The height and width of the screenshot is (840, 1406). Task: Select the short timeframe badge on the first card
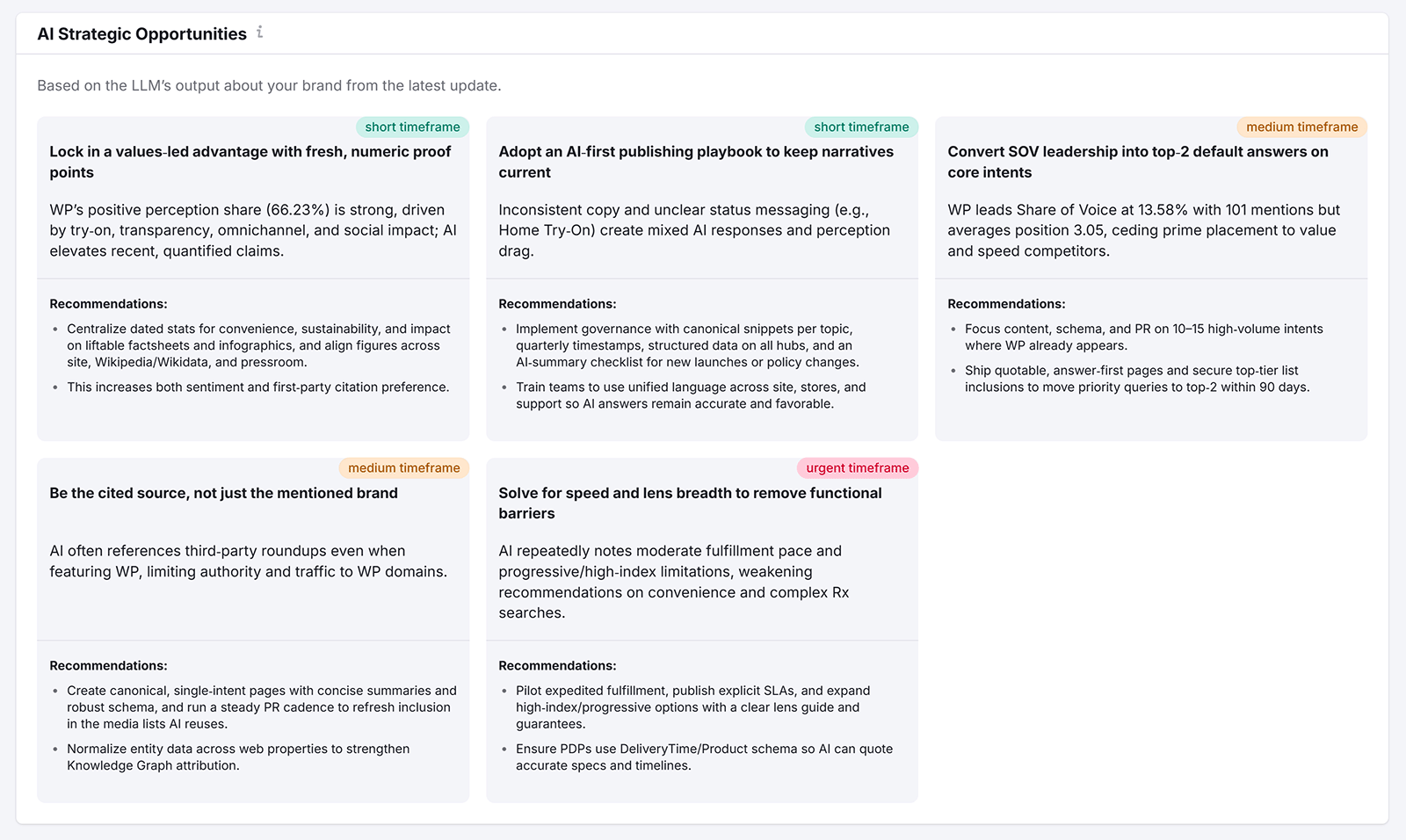pyautogui.click(x=412, y=127)
